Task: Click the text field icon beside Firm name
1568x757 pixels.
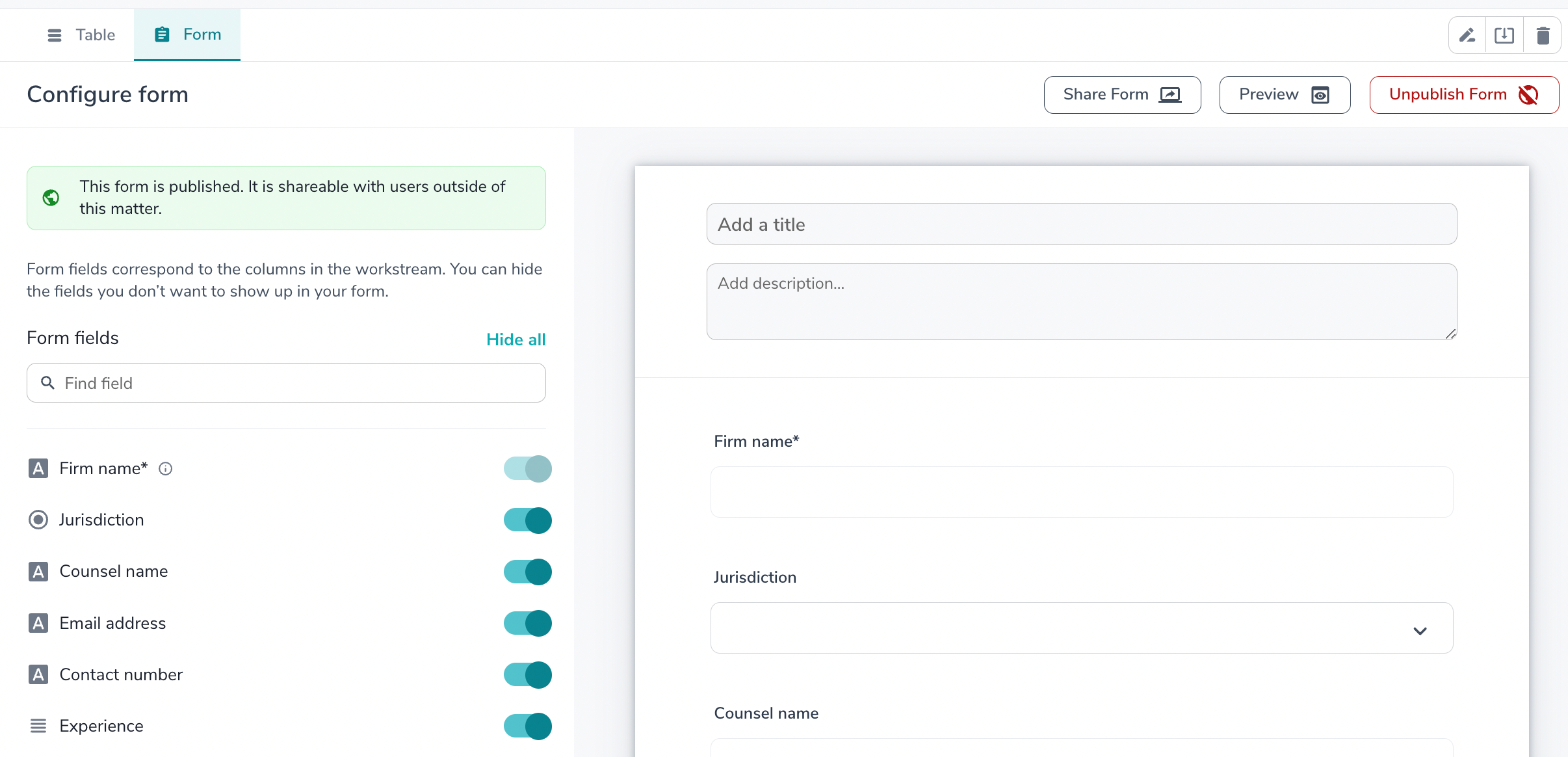Action: [38, 468]
